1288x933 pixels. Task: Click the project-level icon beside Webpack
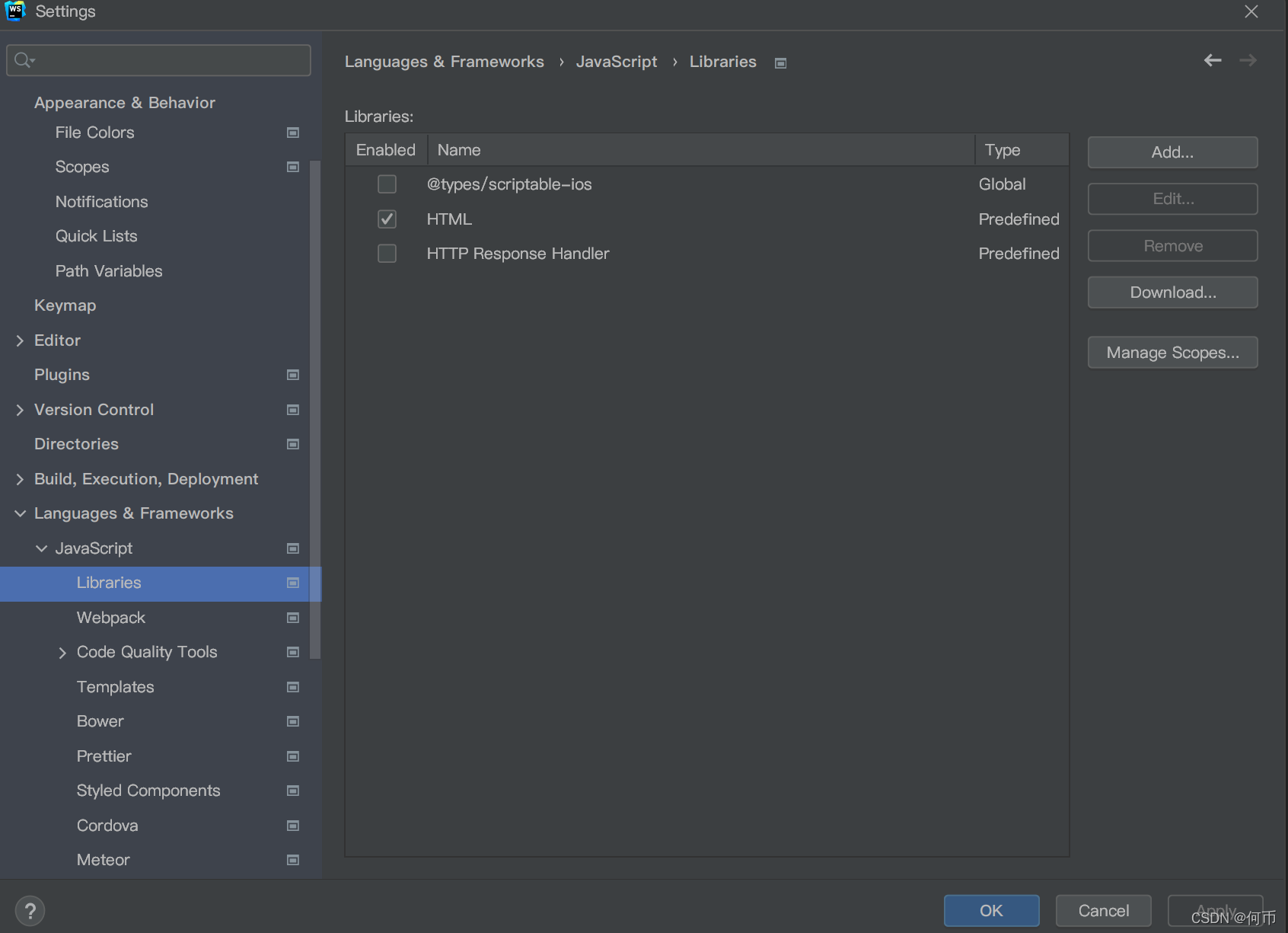pyautogui.click(x=292, y=618)
